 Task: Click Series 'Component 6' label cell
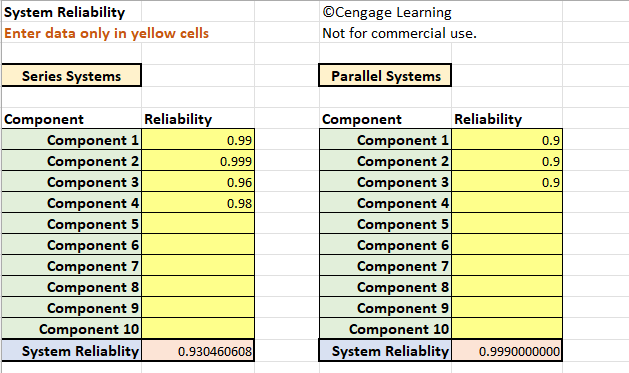pos(71,245)
